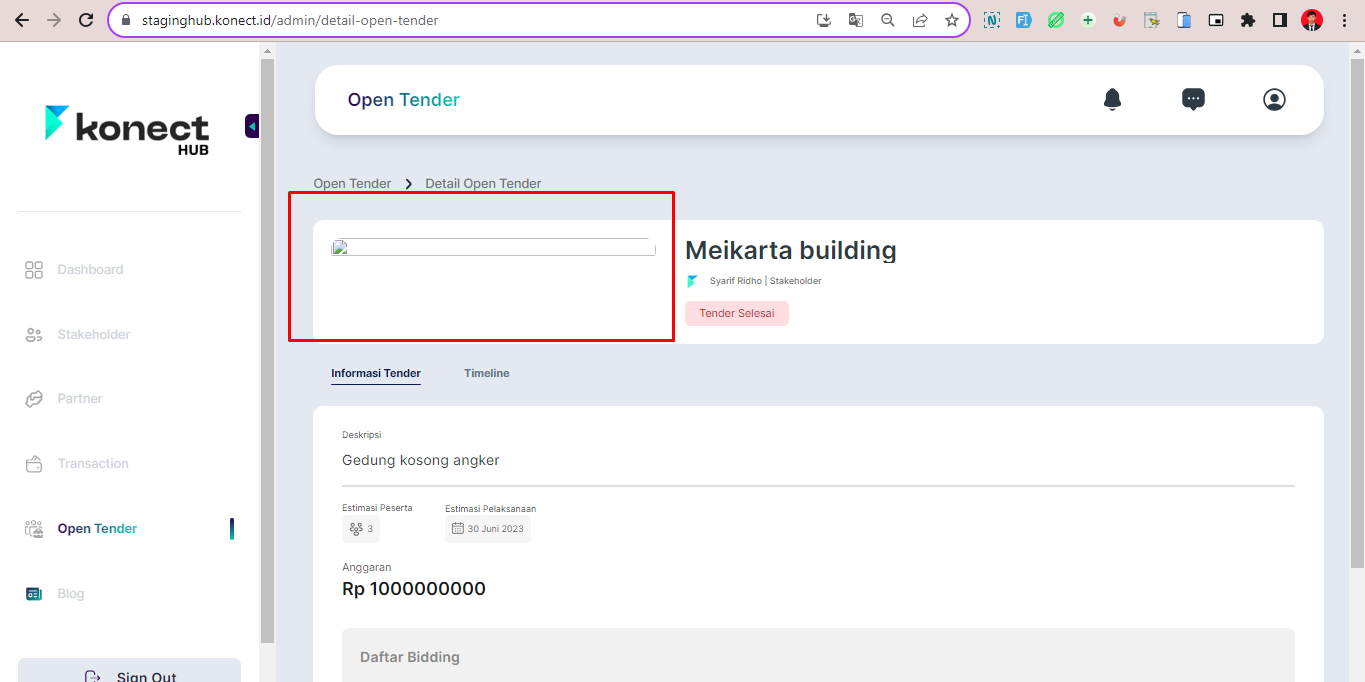Open the blue clipboard extension icon
1365x682 pixels.
tap(1184, 20)
